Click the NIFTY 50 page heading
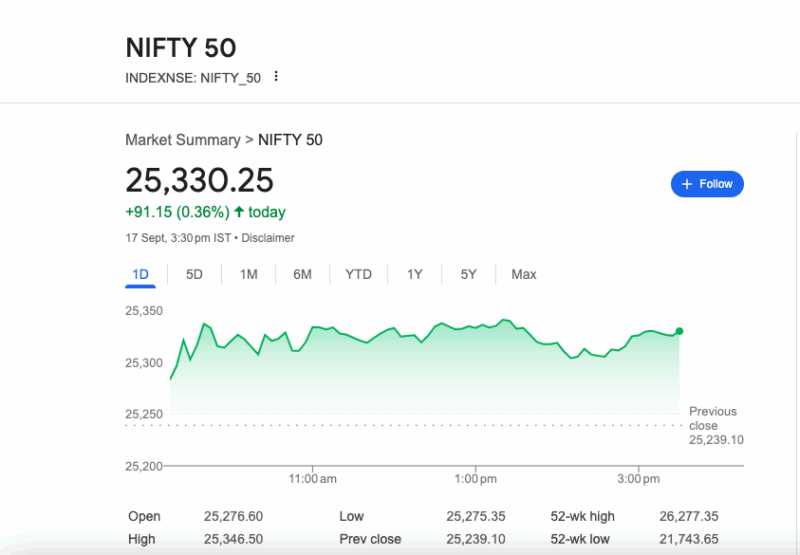This screenshot has width=800, height=555. coord(180,47)
